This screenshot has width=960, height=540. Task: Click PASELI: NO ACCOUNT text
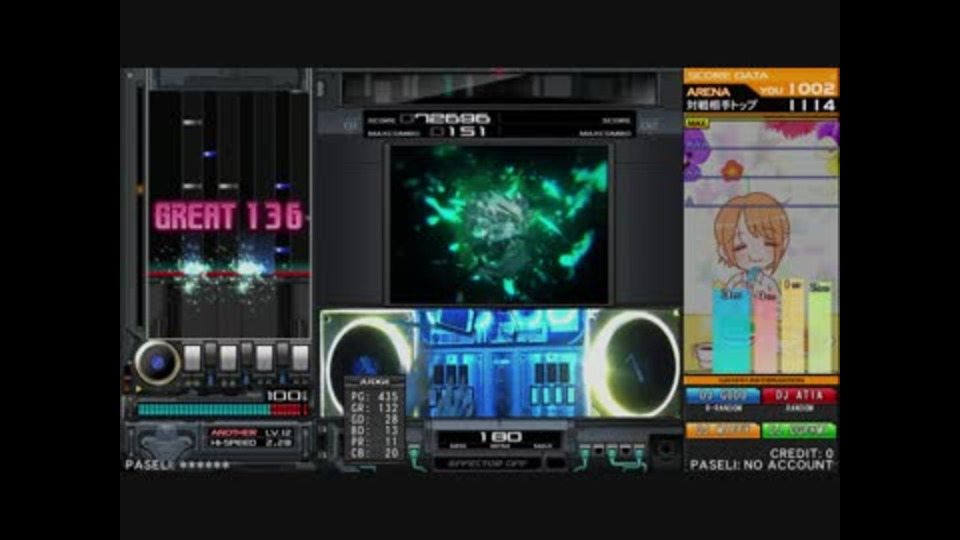[762, 465]
